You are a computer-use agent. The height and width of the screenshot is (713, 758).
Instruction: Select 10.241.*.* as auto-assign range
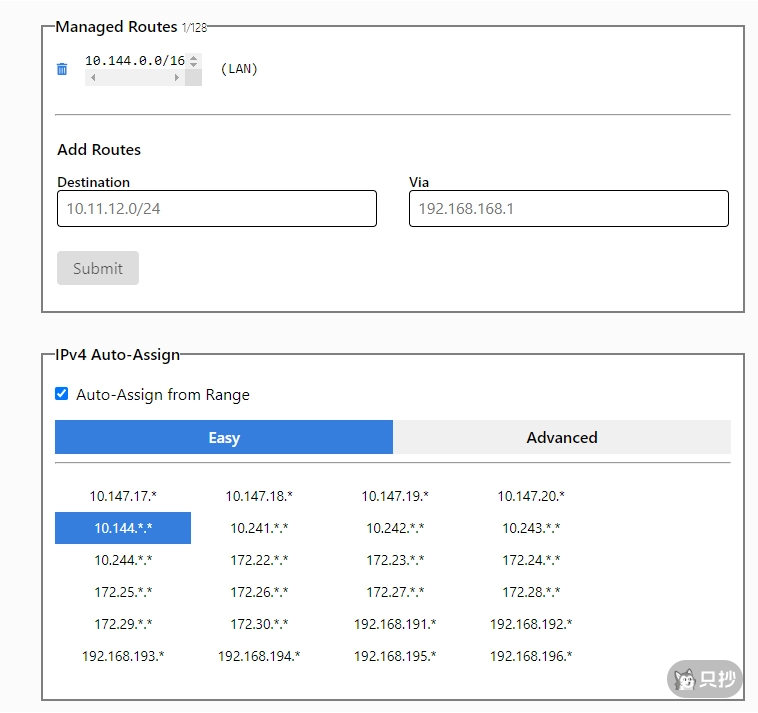259,528
